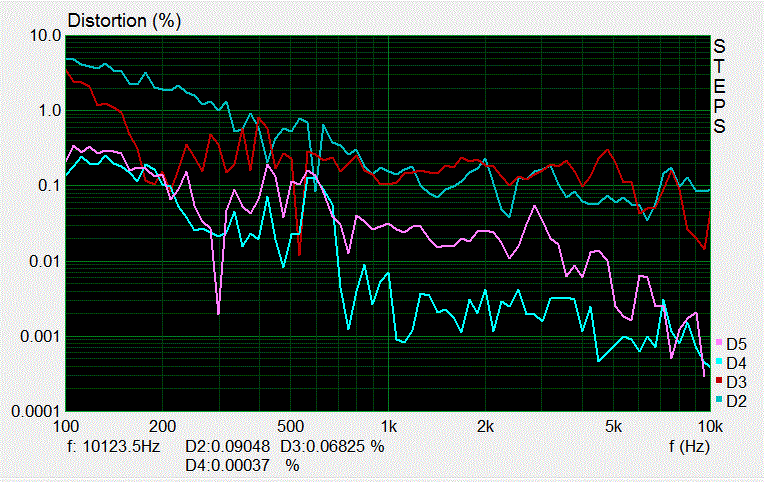Viewport: 764px width, 482px height.
Task: Click the 1k frequency tick label
Action: tap(388, 427)
